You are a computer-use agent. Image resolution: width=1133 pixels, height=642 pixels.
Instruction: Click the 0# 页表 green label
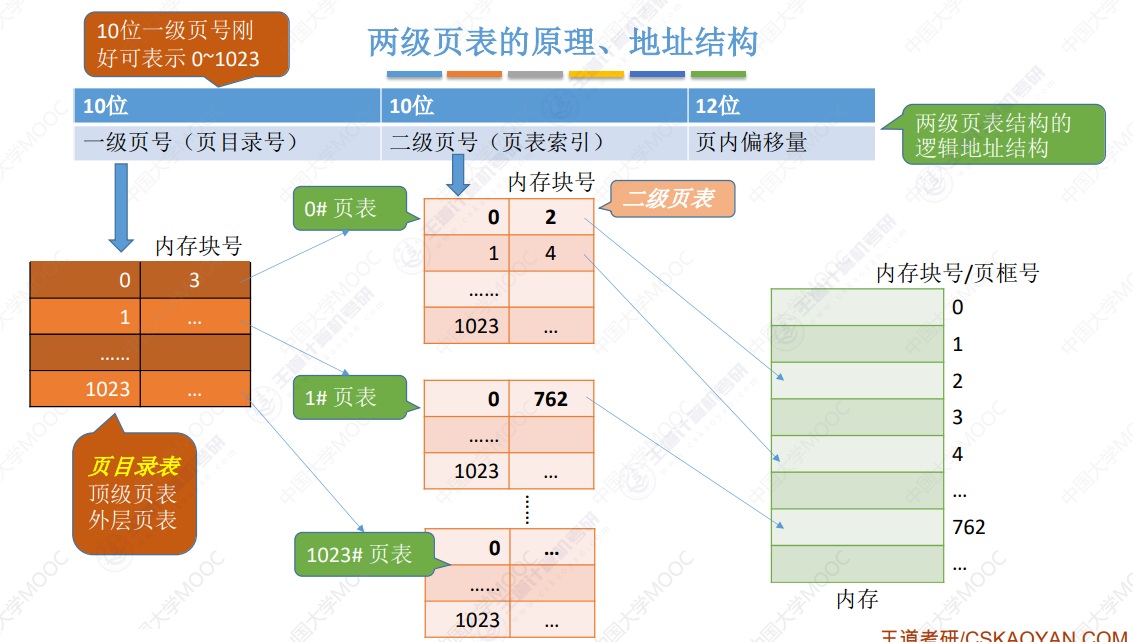tap(350, 208)
